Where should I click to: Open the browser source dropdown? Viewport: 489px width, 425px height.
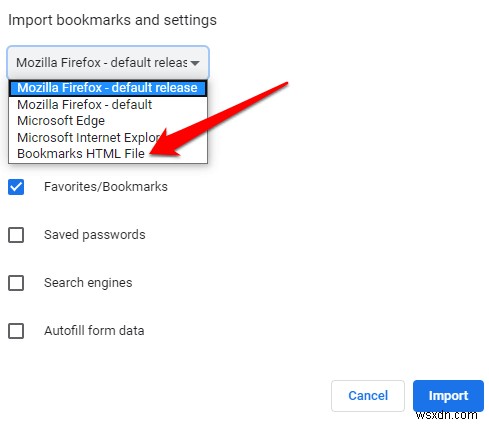tap(108, 63)
